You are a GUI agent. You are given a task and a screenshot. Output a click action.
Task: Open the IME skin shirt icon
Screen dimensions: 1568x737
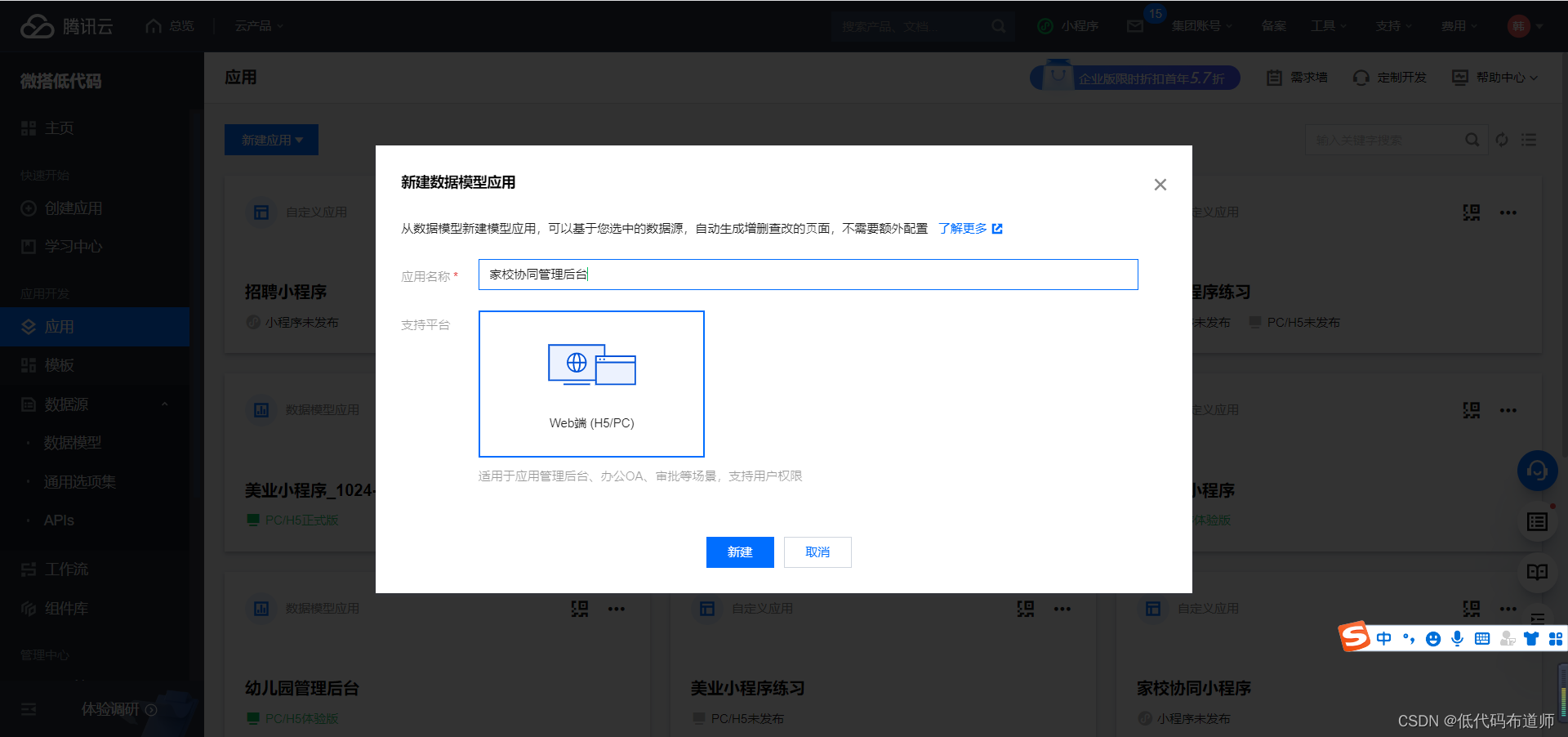(x=1532, y=639)
